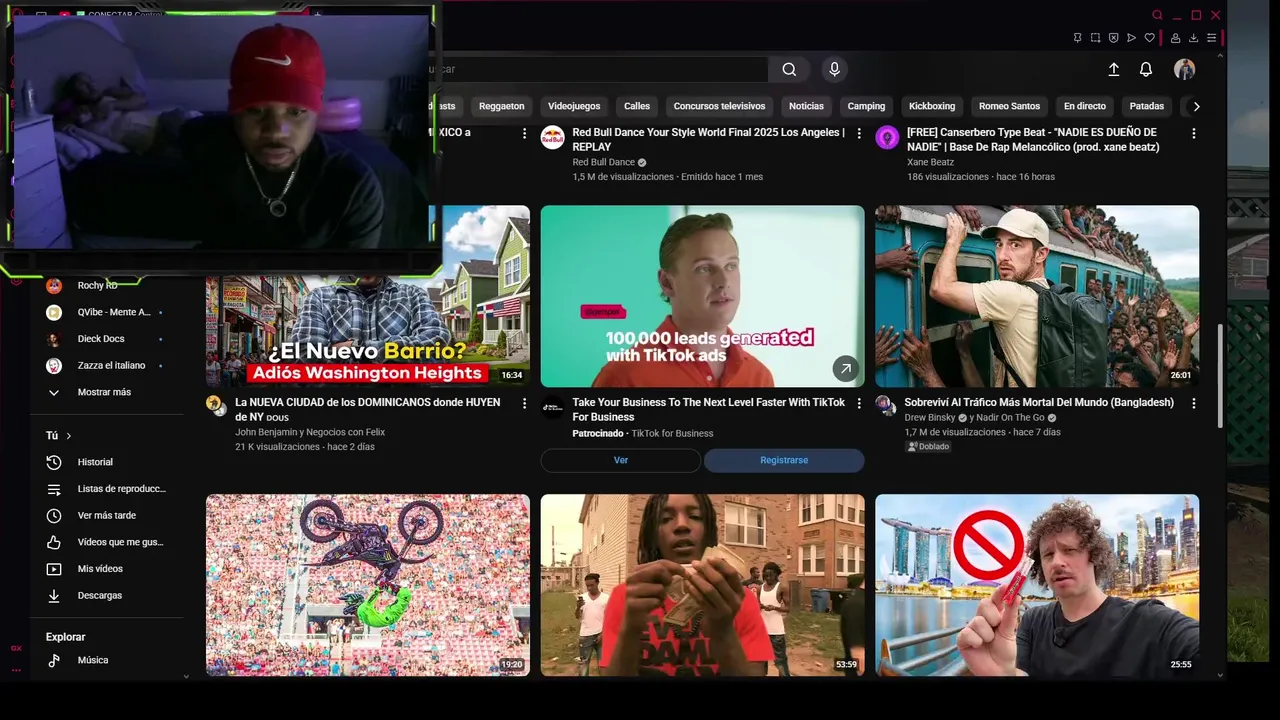Click the browser snapshot tool icon
The height and width of the screenshot is (720, 1280).
[x=1095, y=38]
